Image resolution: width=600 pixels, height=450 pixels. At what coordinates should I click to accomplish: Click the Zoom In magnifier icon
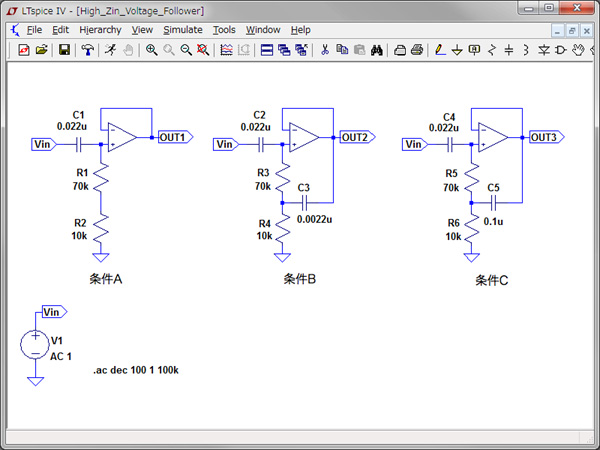click(151, 50)
